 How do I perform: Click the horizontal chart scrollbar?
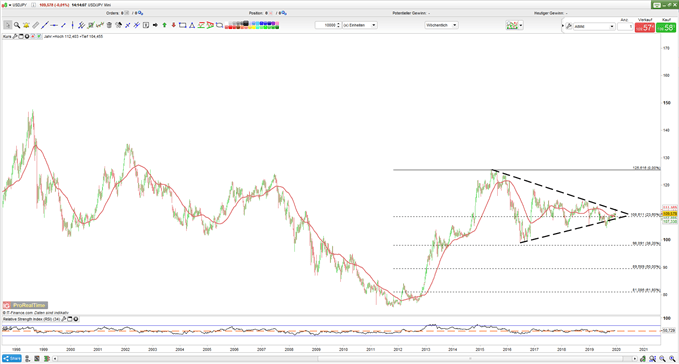(x=344, y=358)
